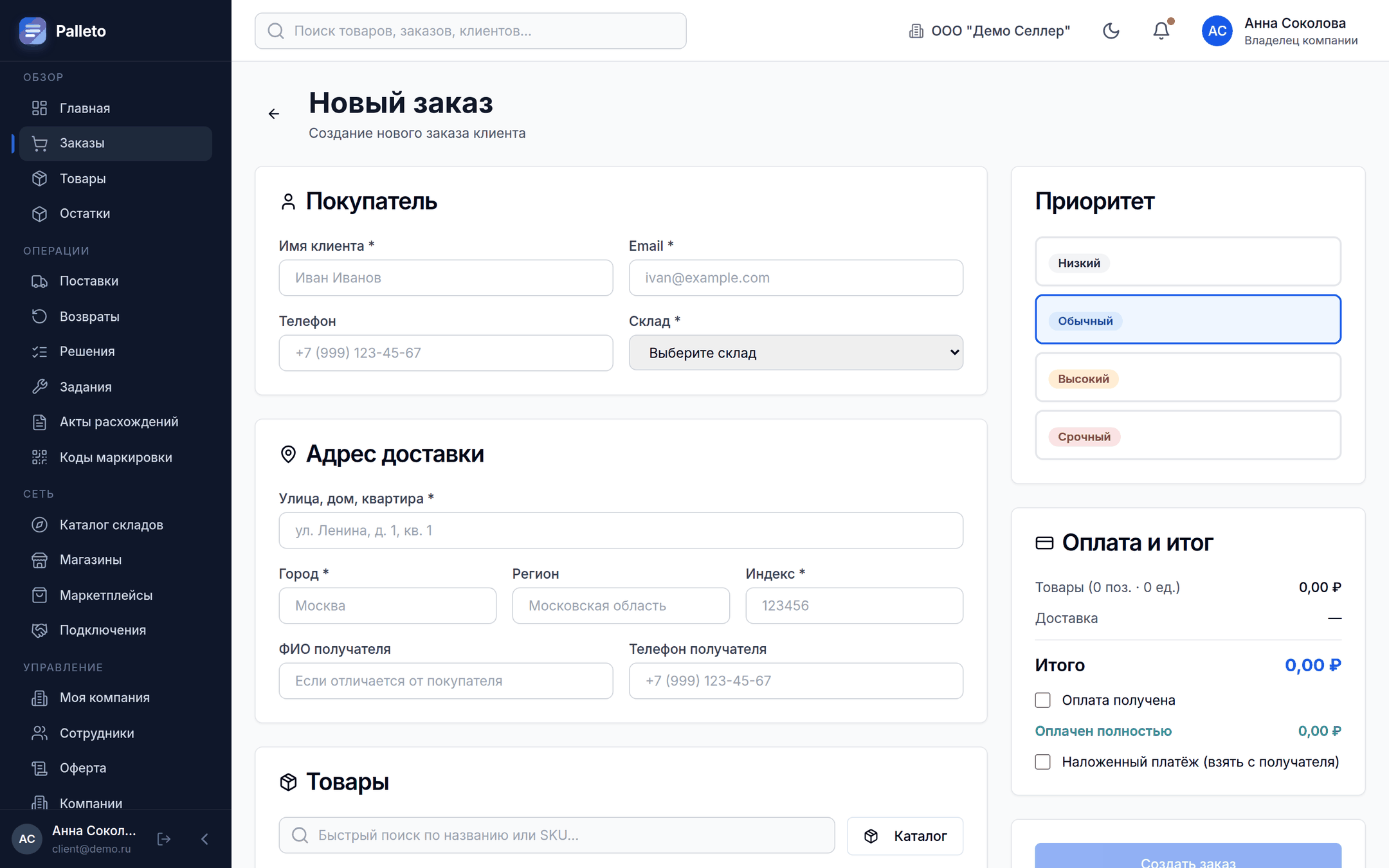Viewport: 1389px width, 868px height.
Task: Click the Оплачен полностью label
Action: tap(1103, 731)
